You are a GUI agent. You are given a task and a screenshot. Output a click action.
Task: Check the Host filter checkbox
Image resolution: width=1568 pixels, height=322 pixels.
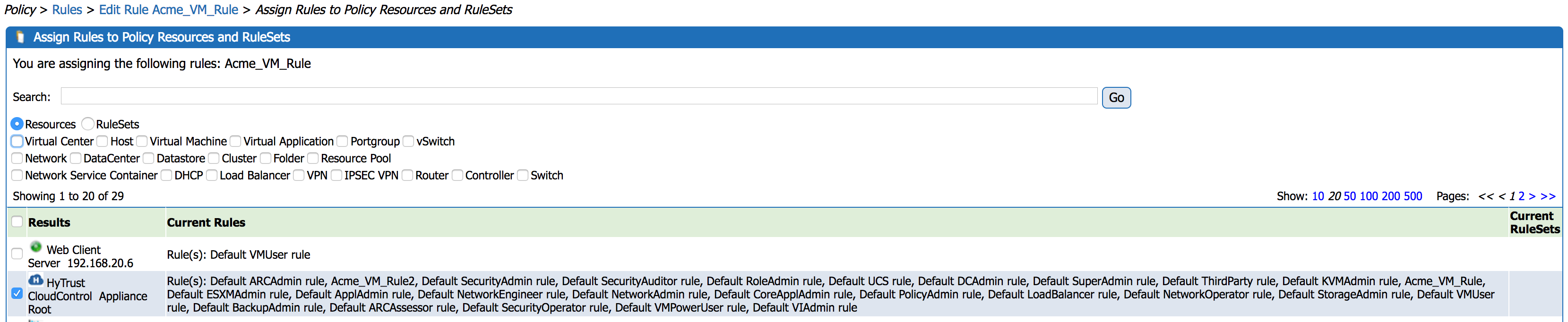pos(102,141)
